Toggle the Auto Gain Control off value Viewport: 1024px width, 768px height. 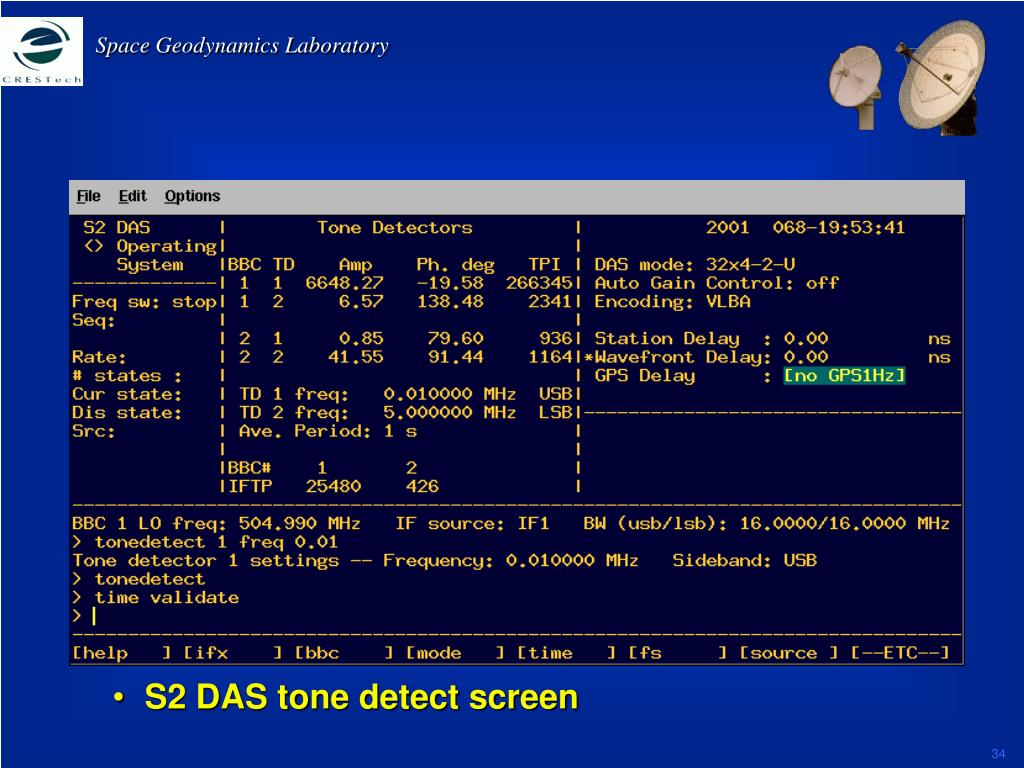[822, 283]
